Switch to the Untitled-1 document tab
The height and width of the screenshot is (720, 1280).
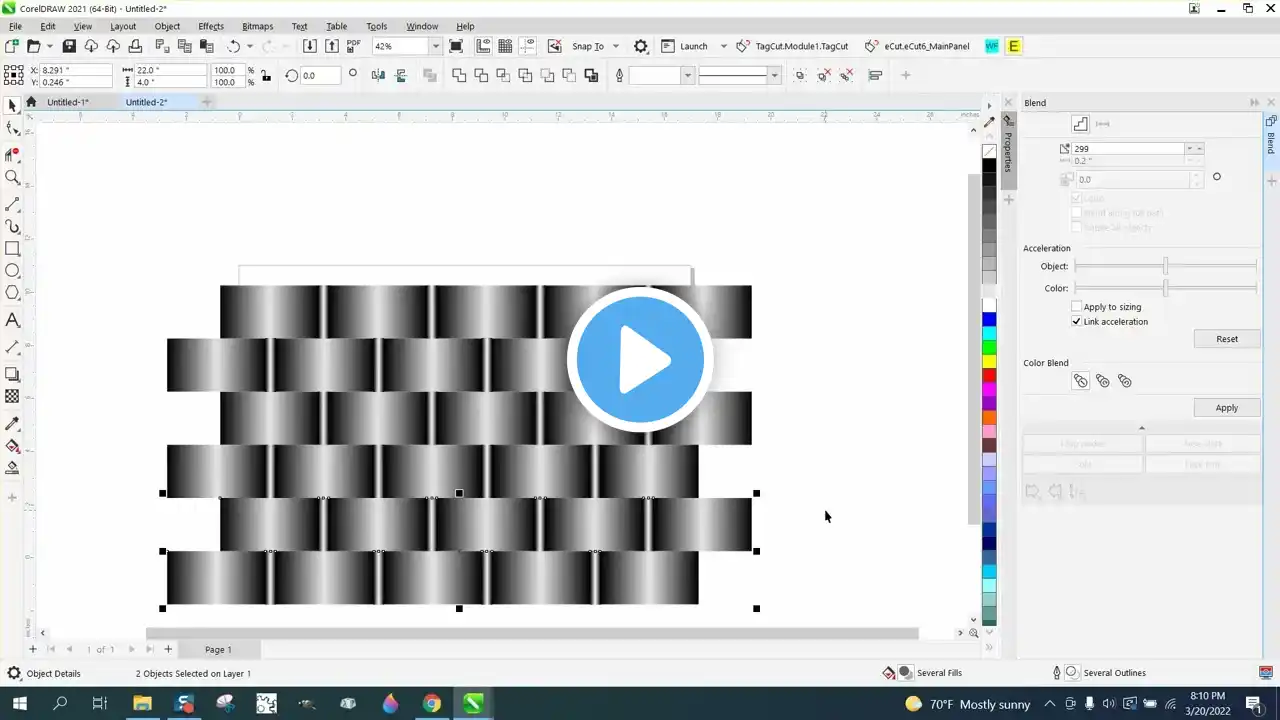point(68,102)
